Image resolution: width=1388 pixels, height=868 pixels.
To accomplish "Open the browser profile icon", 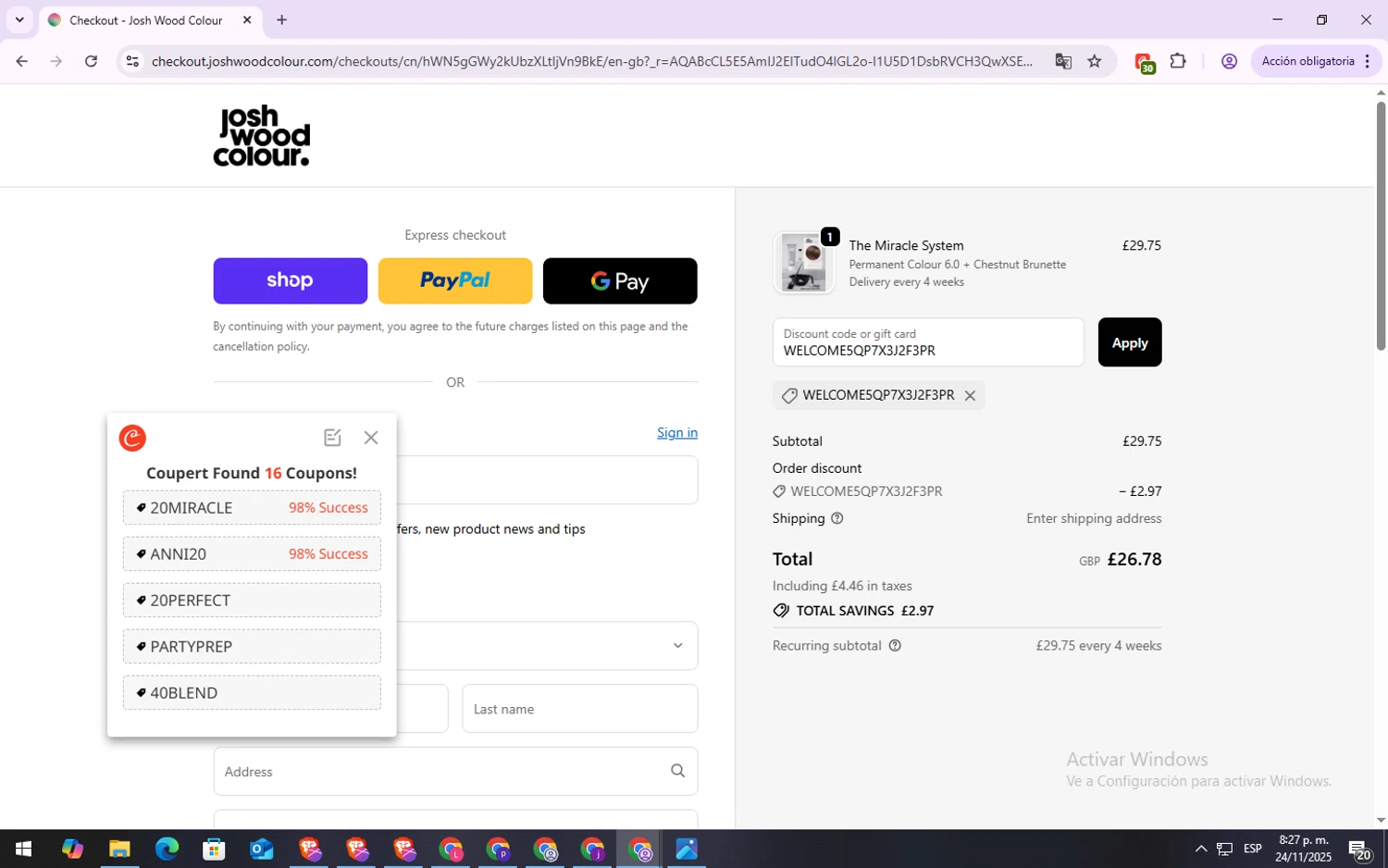I will [x=1229, y=61].
